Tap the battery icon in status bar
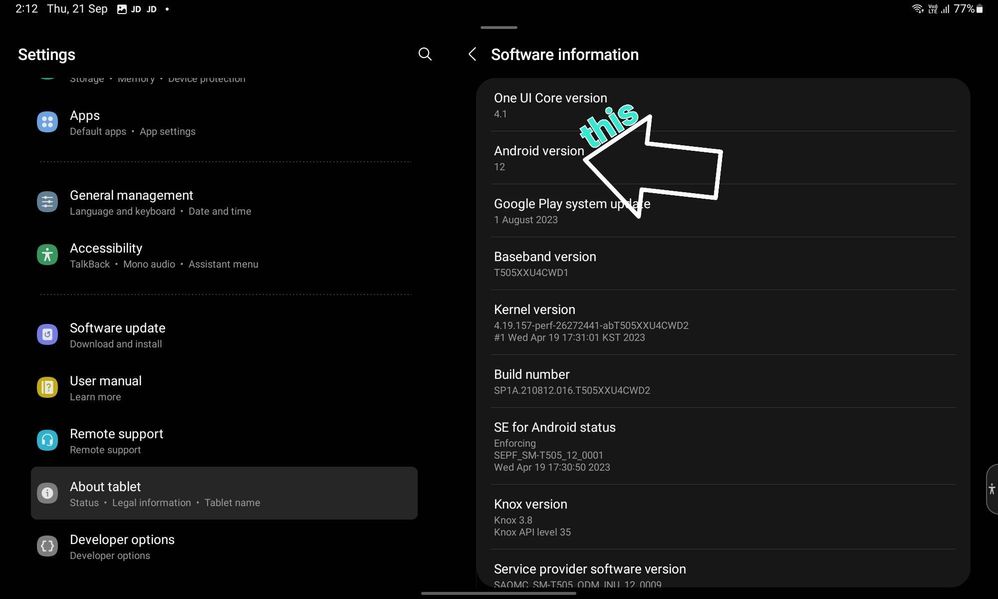 (980, 9)
